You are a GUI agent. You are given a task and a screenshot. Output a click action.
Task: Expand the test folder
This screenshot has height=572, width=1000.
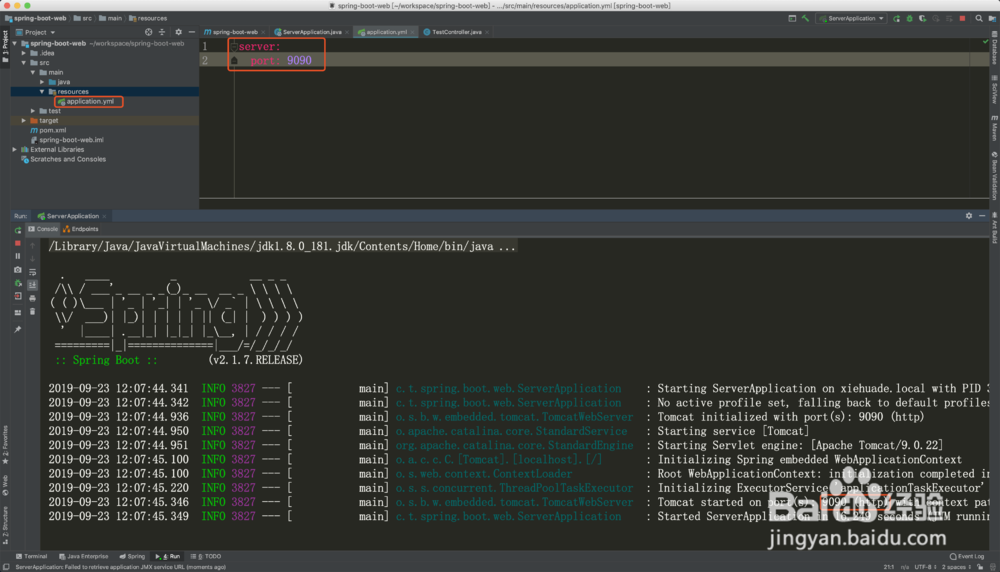(x=33, y=111)
